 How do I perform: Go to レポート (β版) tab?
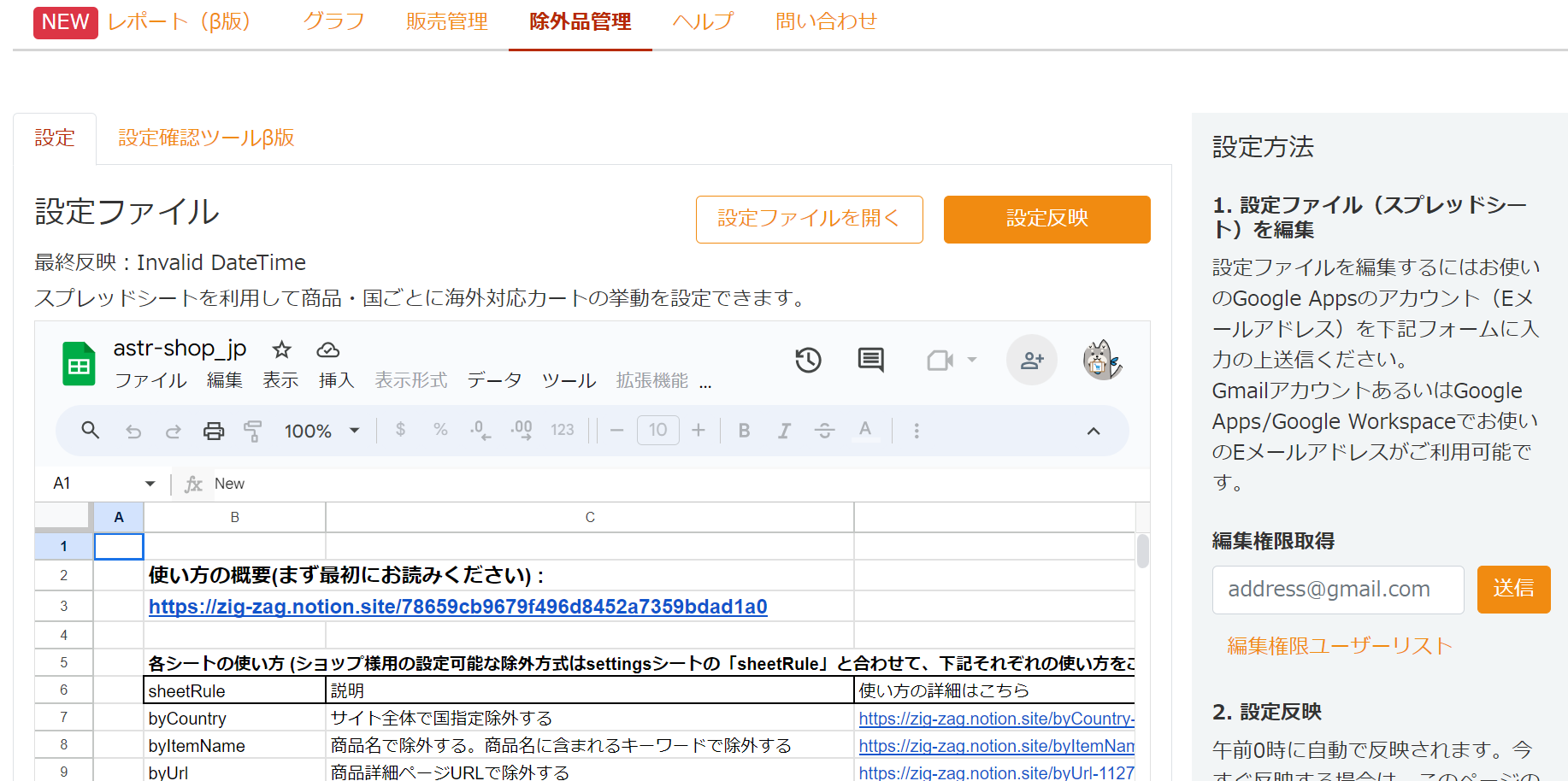click(x=180, y=21)
